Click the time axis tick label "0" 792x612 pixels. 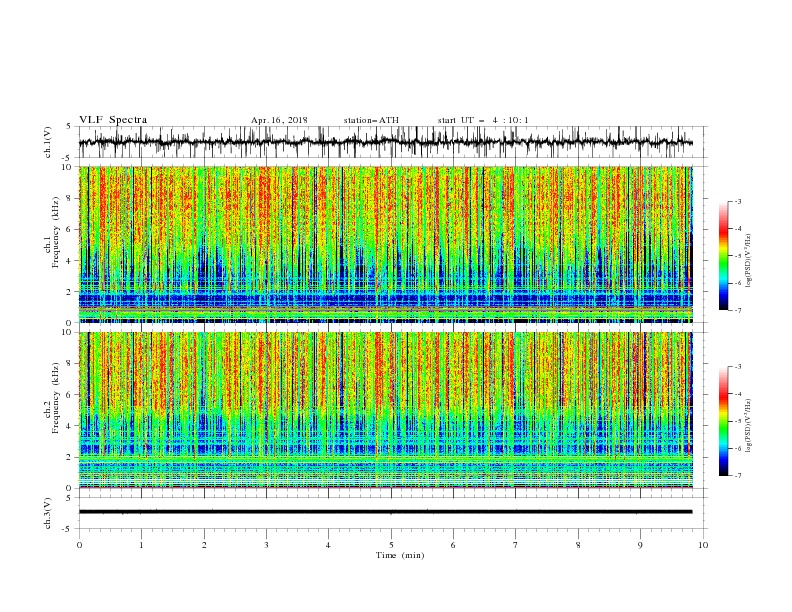(79, 545)
